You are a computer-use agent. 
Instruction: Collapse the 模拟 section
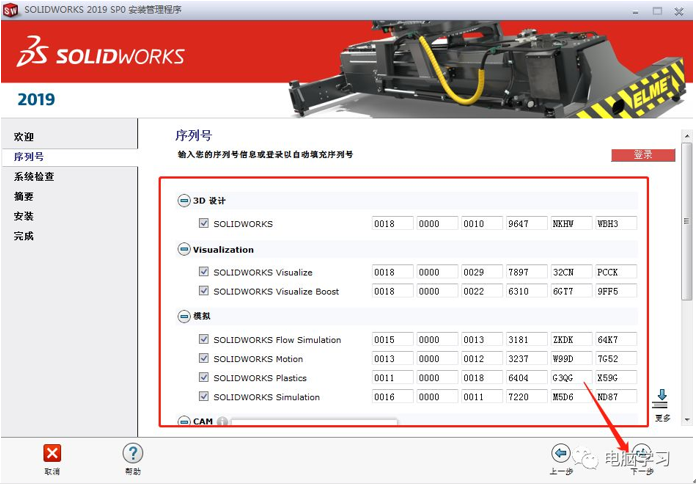[x=184, y=316]
